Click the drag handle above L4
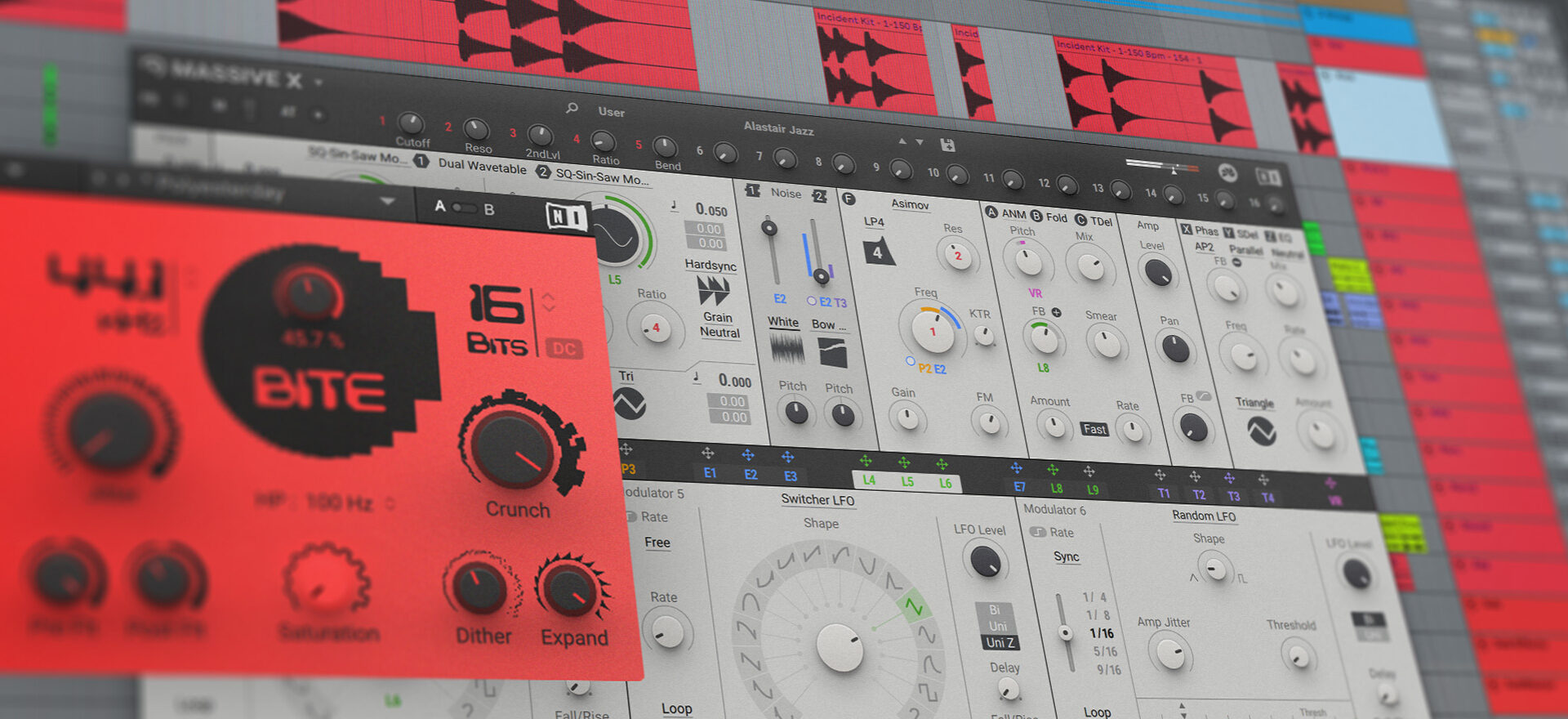The height and width of the screenshot is (719, 1568). [866, 462]
